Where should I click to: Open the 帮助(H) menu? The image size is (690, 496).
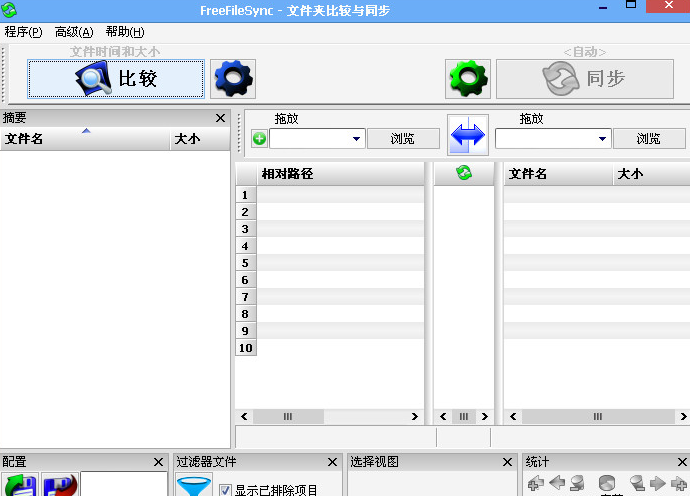pyautogui.click(x=125, y=32)
